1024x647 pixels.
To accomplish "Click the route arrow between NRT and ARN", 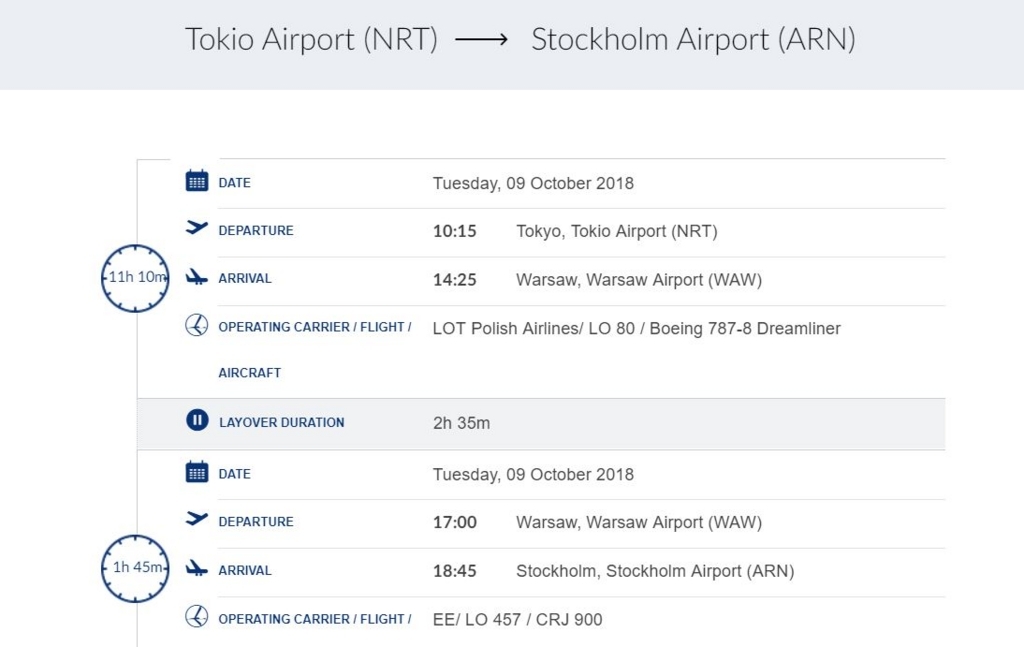I will [482, 40].
